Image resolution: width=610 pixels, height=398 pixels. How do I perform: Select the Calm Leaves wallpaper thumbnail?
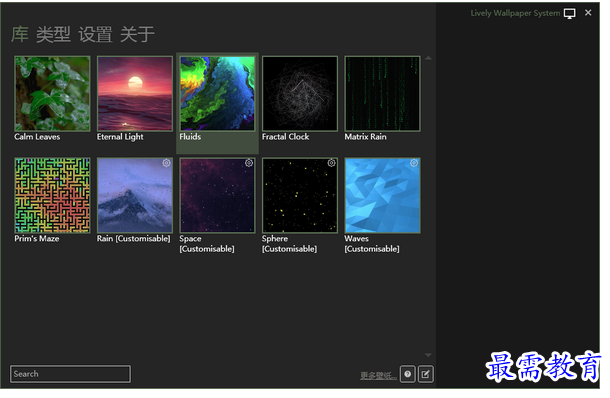[52, 93]
